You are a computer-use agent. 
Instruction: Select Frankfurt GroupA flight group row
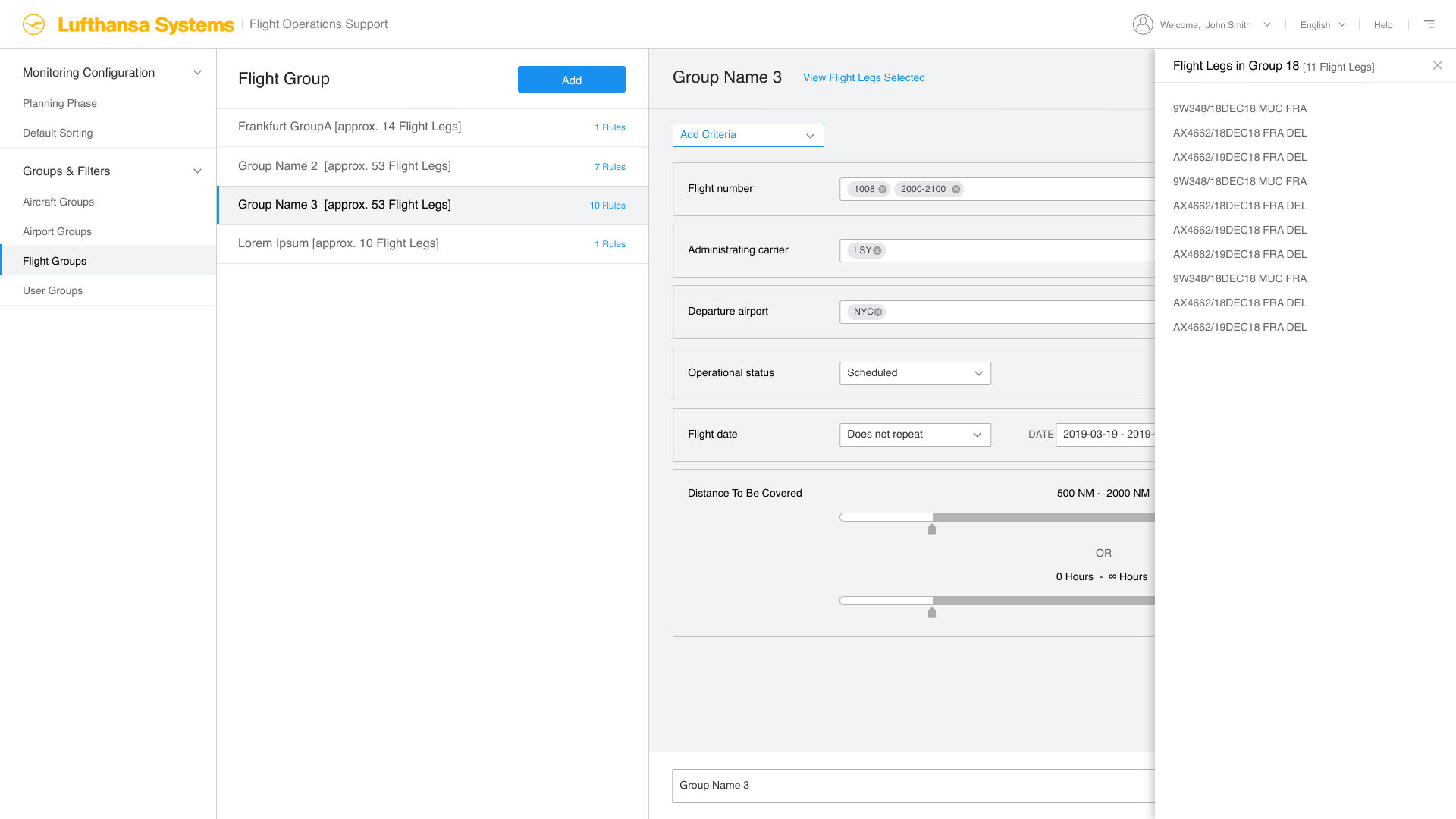432,127
